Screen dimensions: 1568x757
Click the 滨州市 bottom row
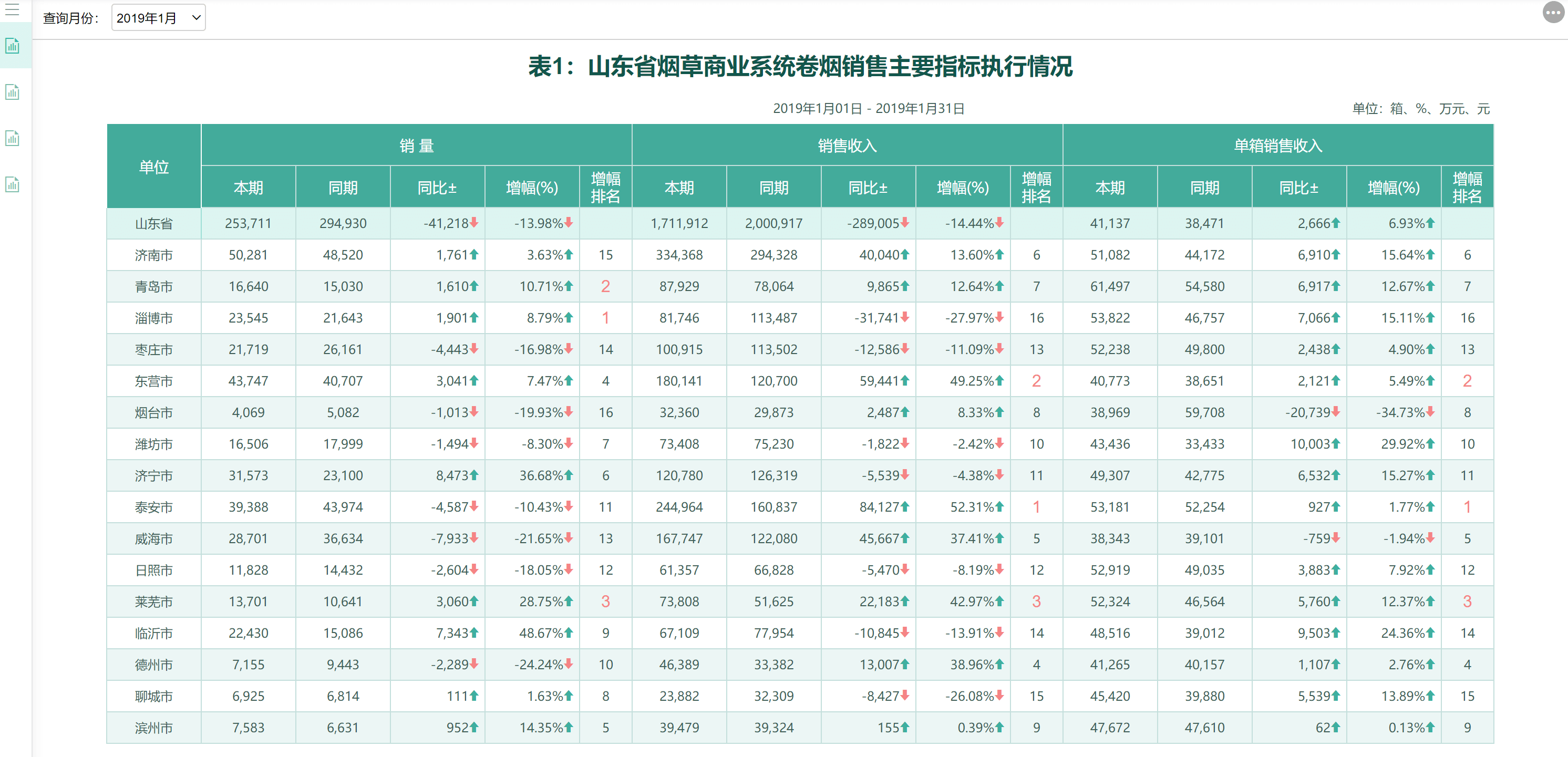pos(153,728)
